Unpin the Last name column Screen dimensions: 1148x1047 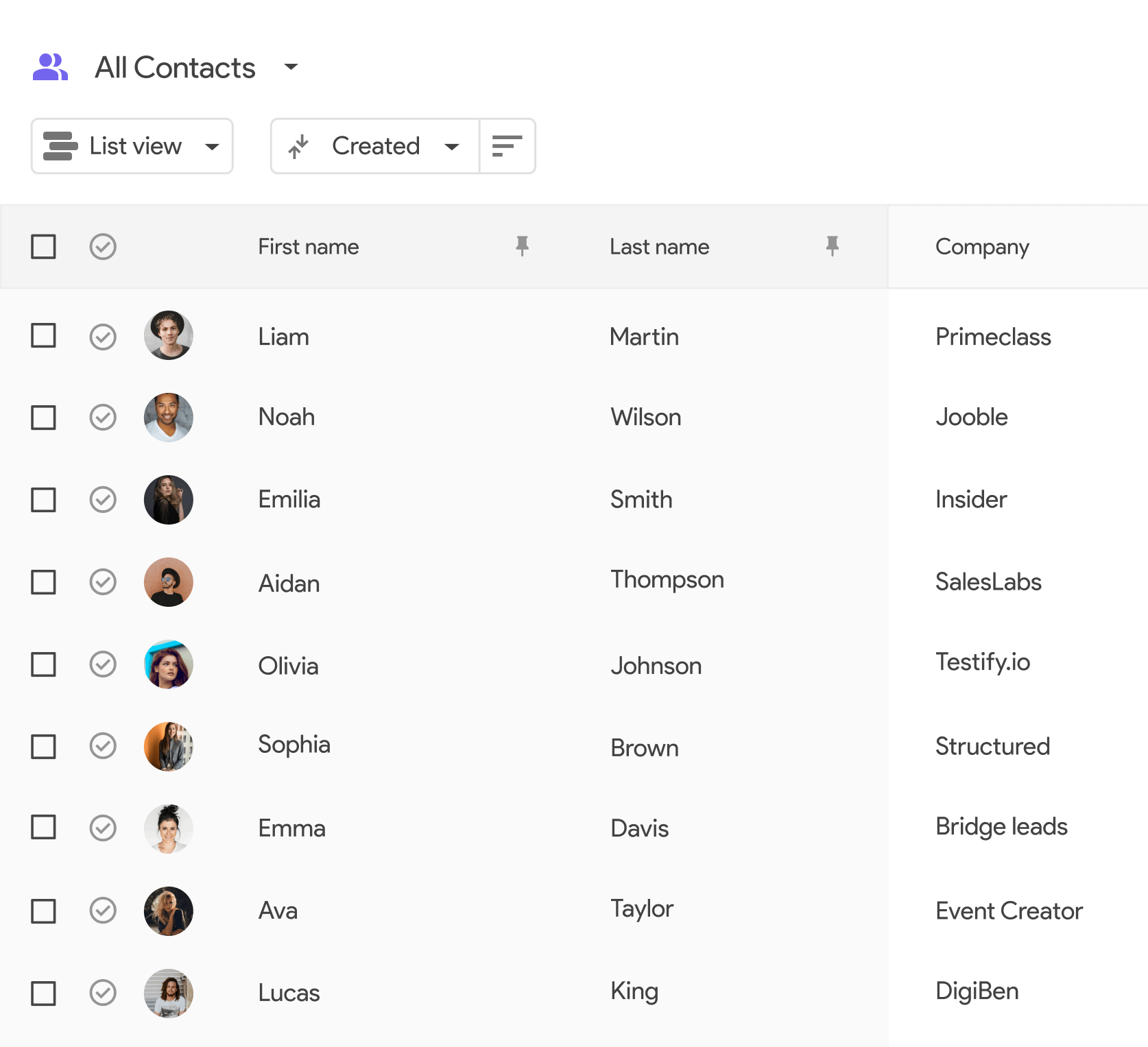pos(832,245)
